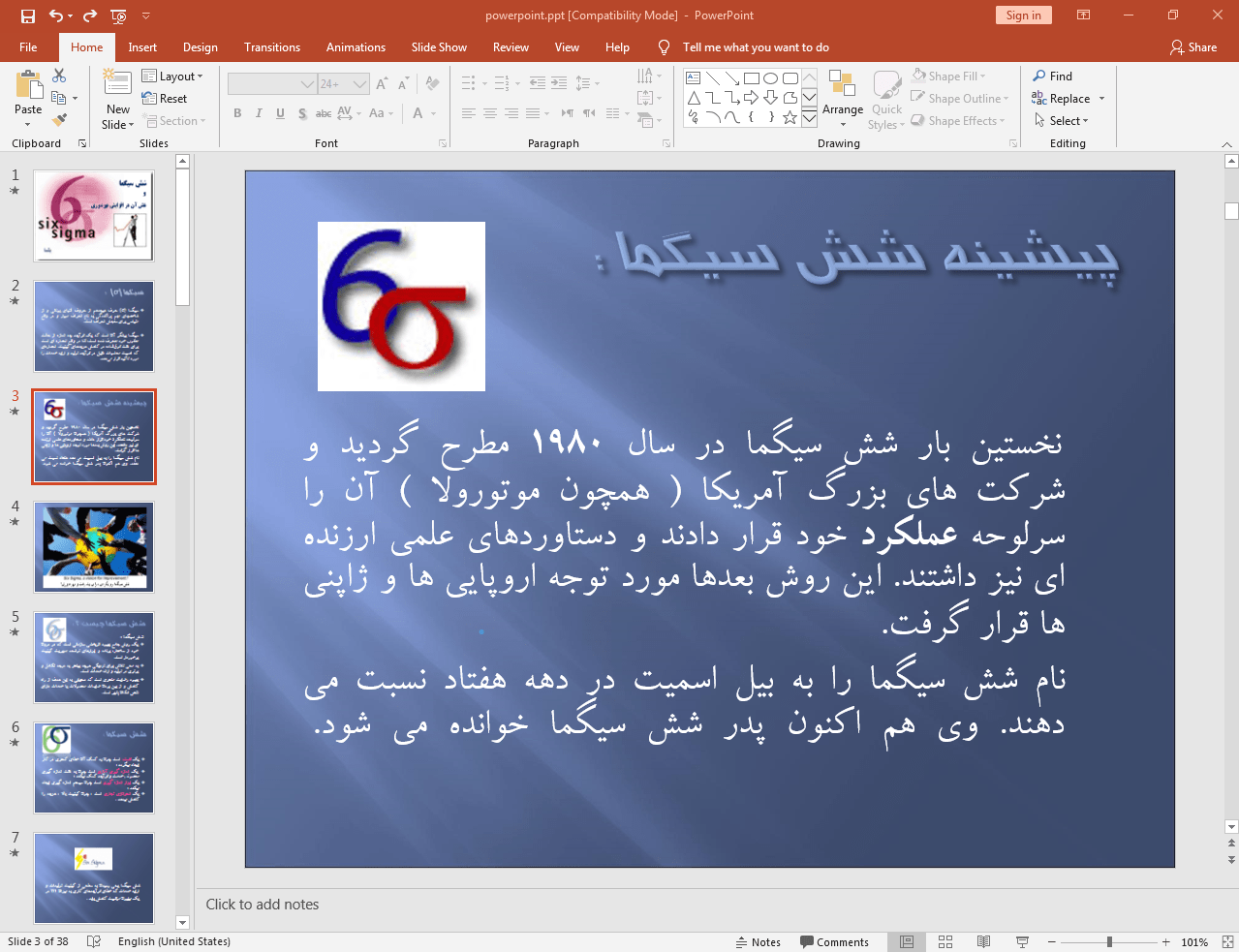Viewport: 1239px width, 952px height.
Task: Switch to the Insert tab
Action: pos(142,47)
